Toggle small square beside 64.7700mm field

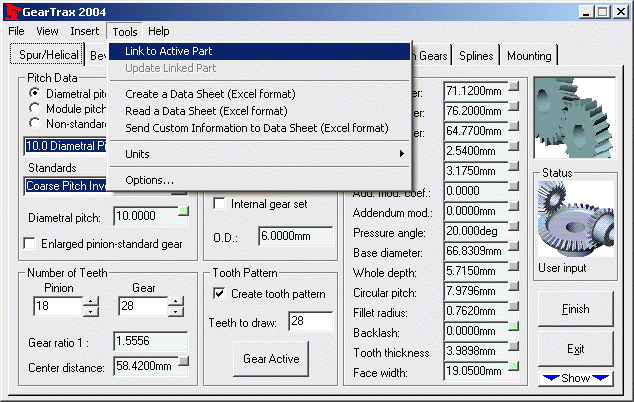[514, 126]
